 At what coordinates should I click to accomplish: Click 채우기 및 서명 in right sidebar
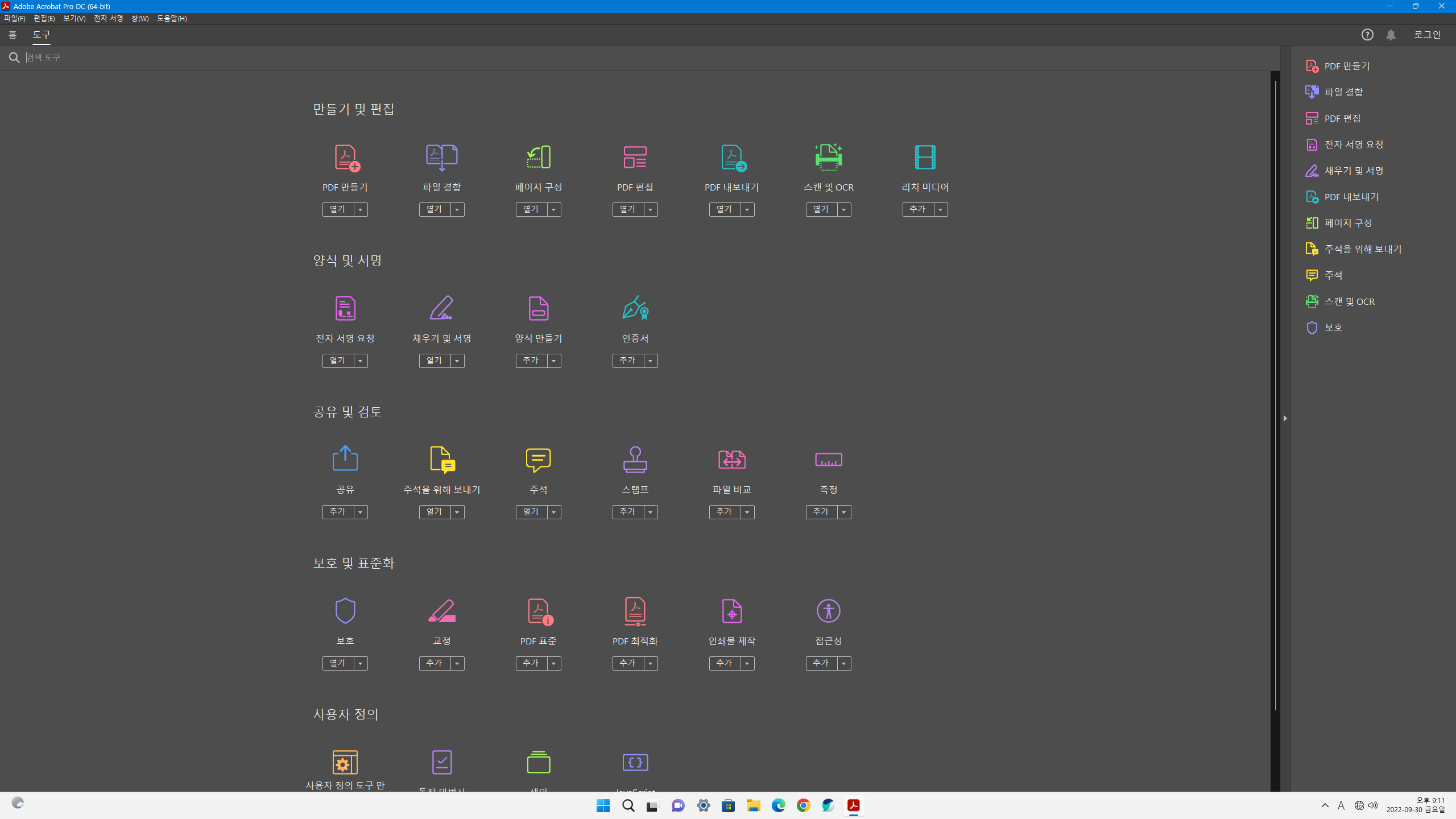(x=1354, y=171)
